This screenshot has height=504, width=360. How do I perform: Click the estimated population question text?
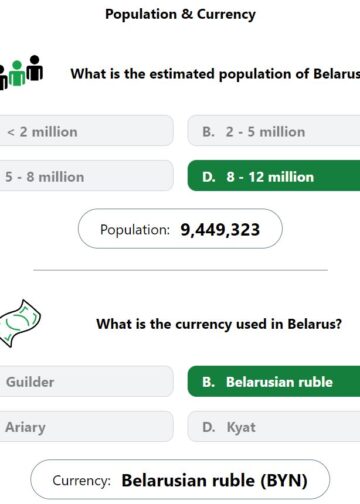coord(215,74)
